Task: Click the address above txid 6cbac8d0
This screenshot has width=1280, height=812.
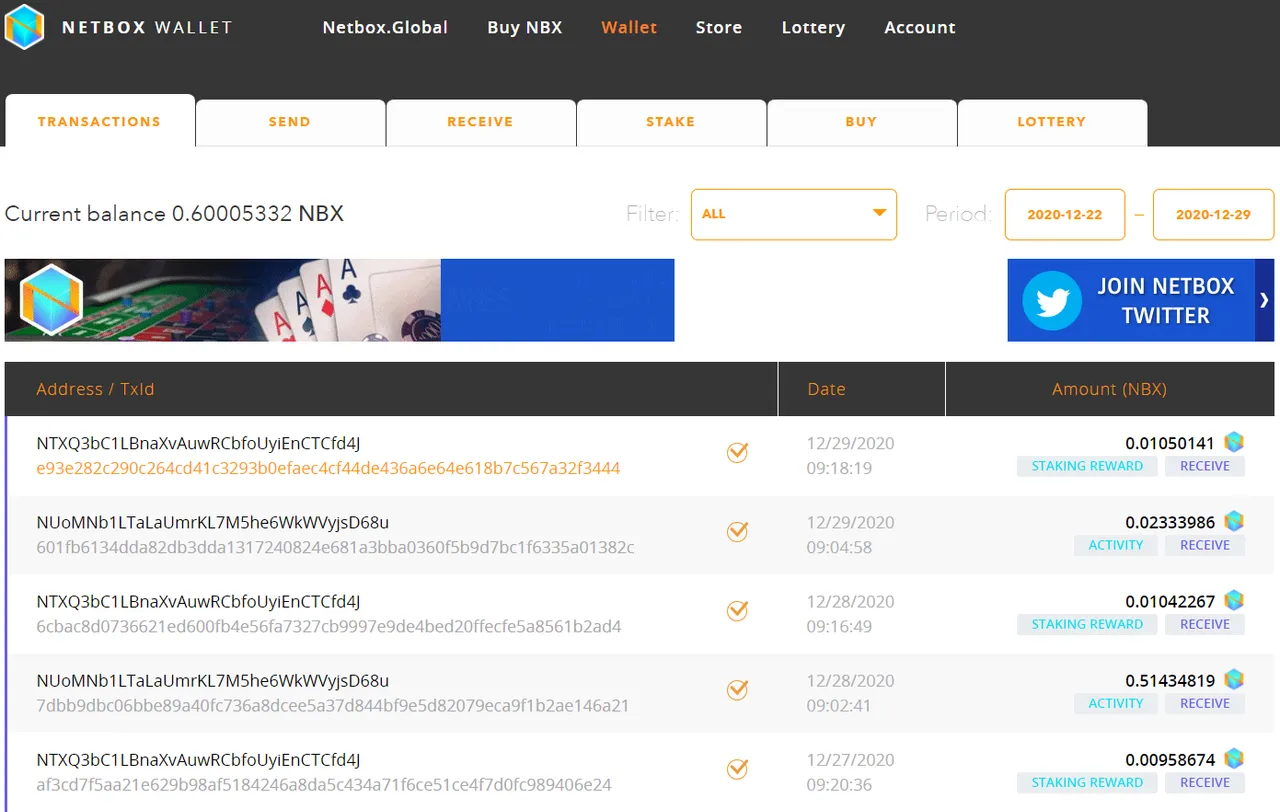Action: pyautogui.click(x=198, y=601)
